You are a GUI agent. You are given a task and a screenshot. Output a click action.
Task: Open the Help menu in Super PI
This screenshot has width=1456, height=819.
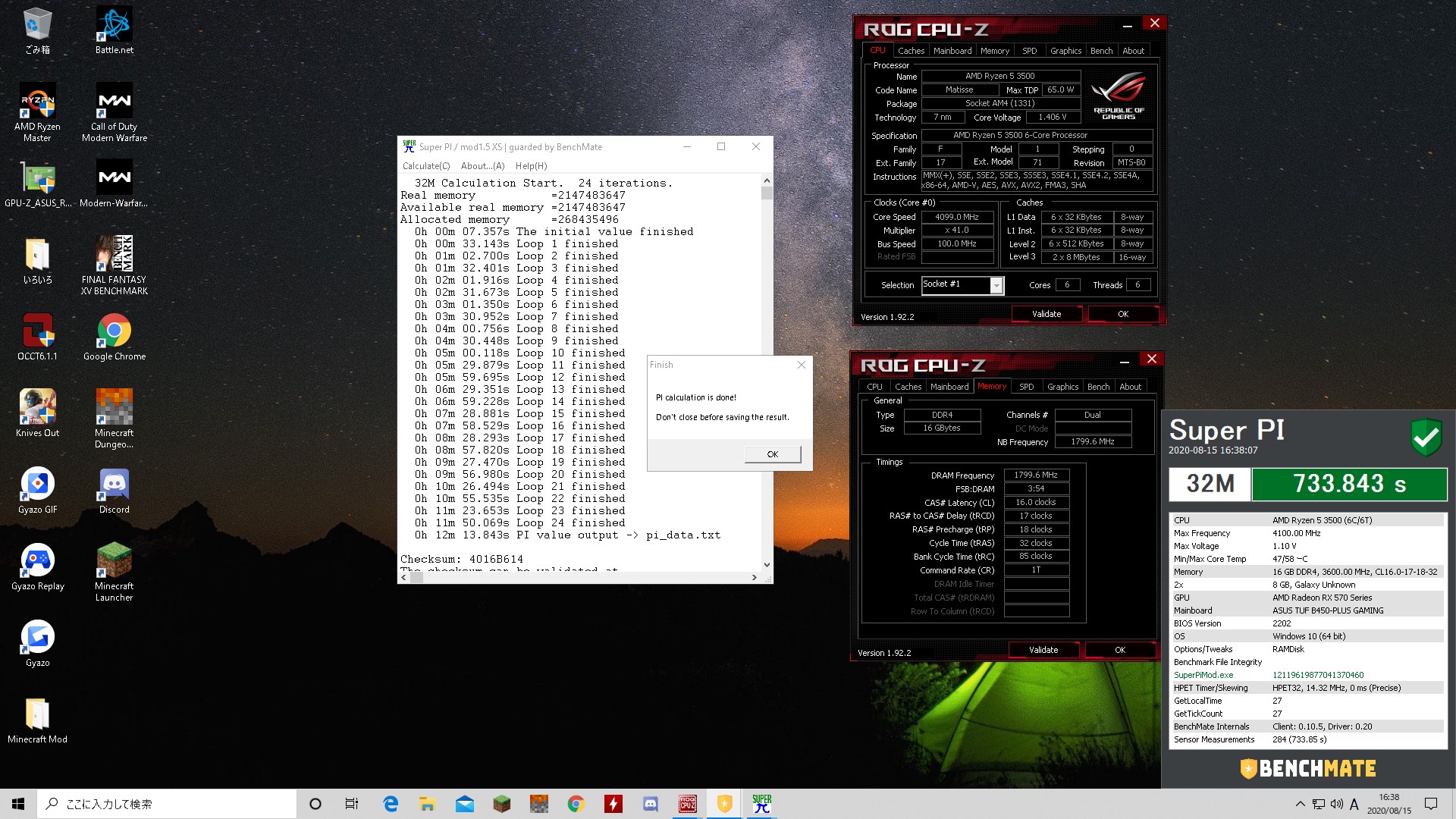(x=531, y=166)
